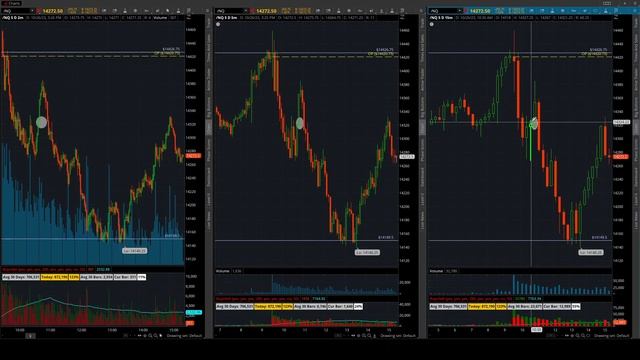Click the zoom-in magnifier below the 5m chart
The image size is (640, 360).
pos(364,336)
